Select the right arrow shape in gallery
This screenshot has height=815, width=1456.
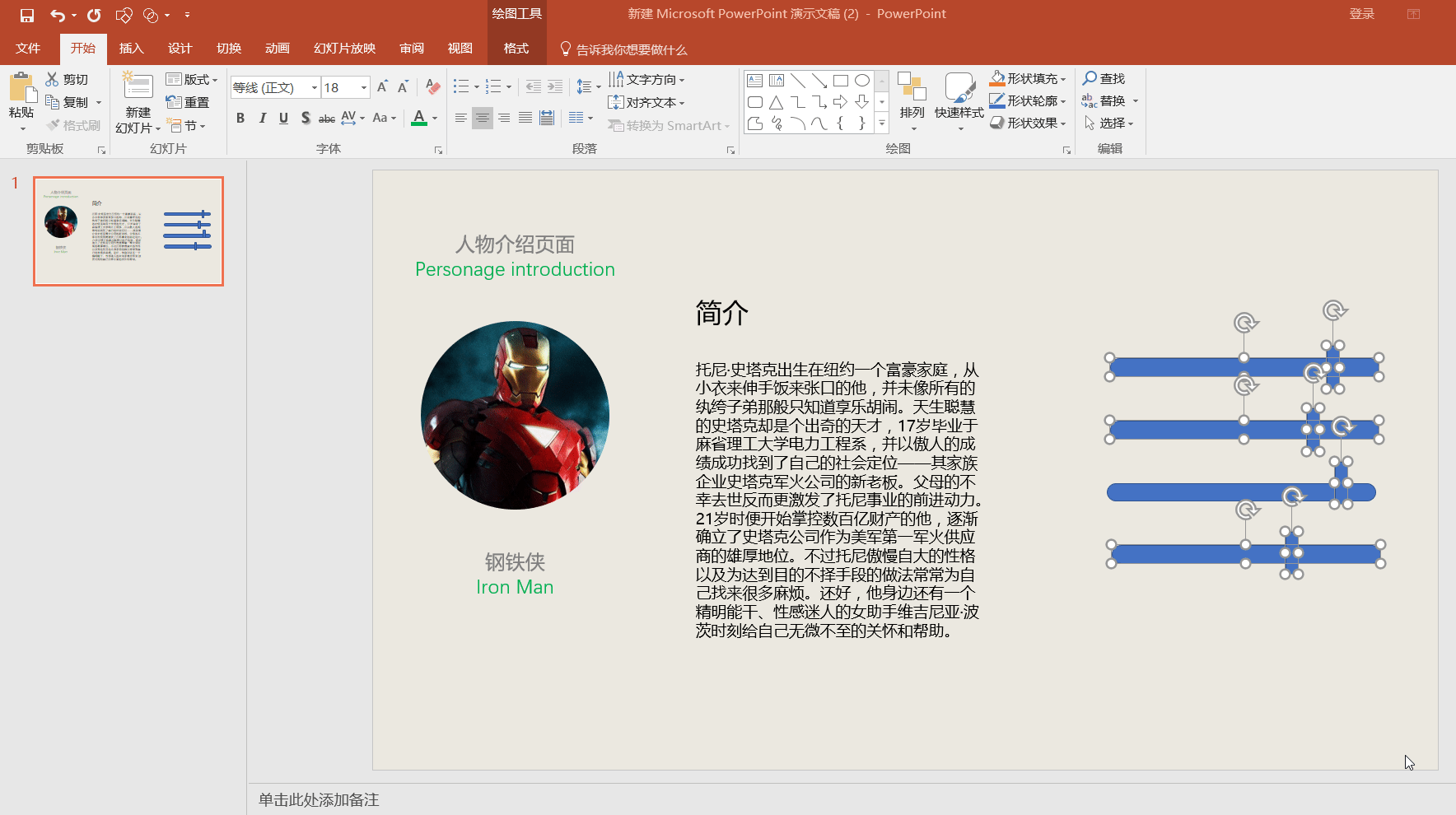841,102
